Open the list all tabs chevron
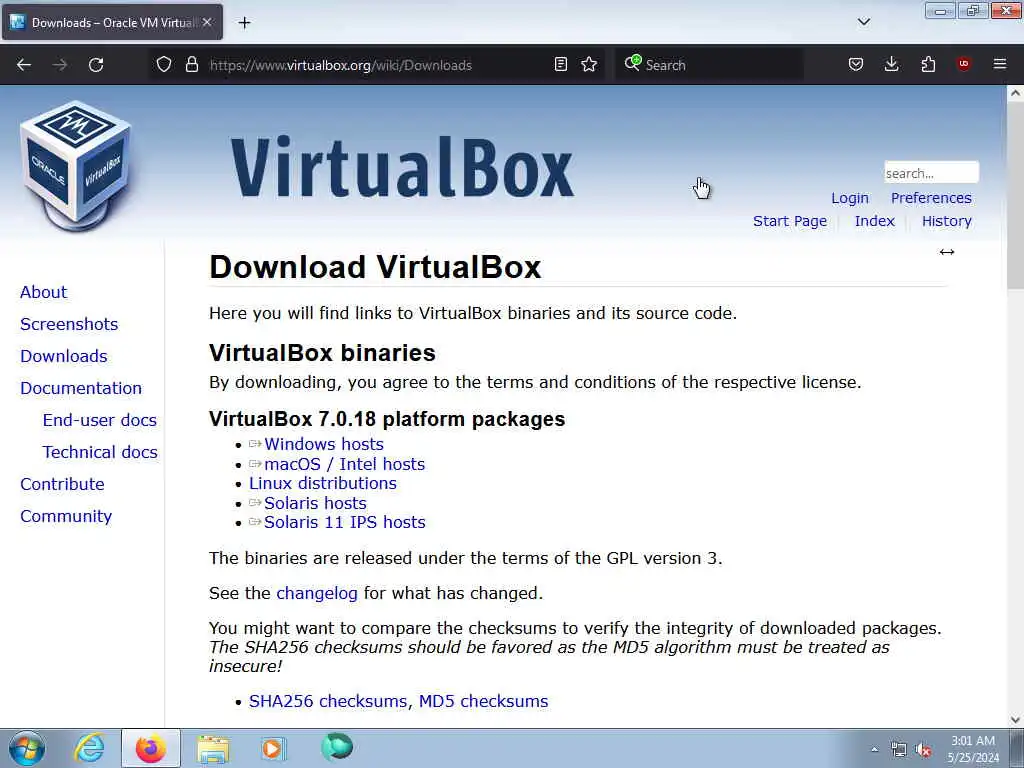Screen dimensions: 1024x768 point(864,22)
